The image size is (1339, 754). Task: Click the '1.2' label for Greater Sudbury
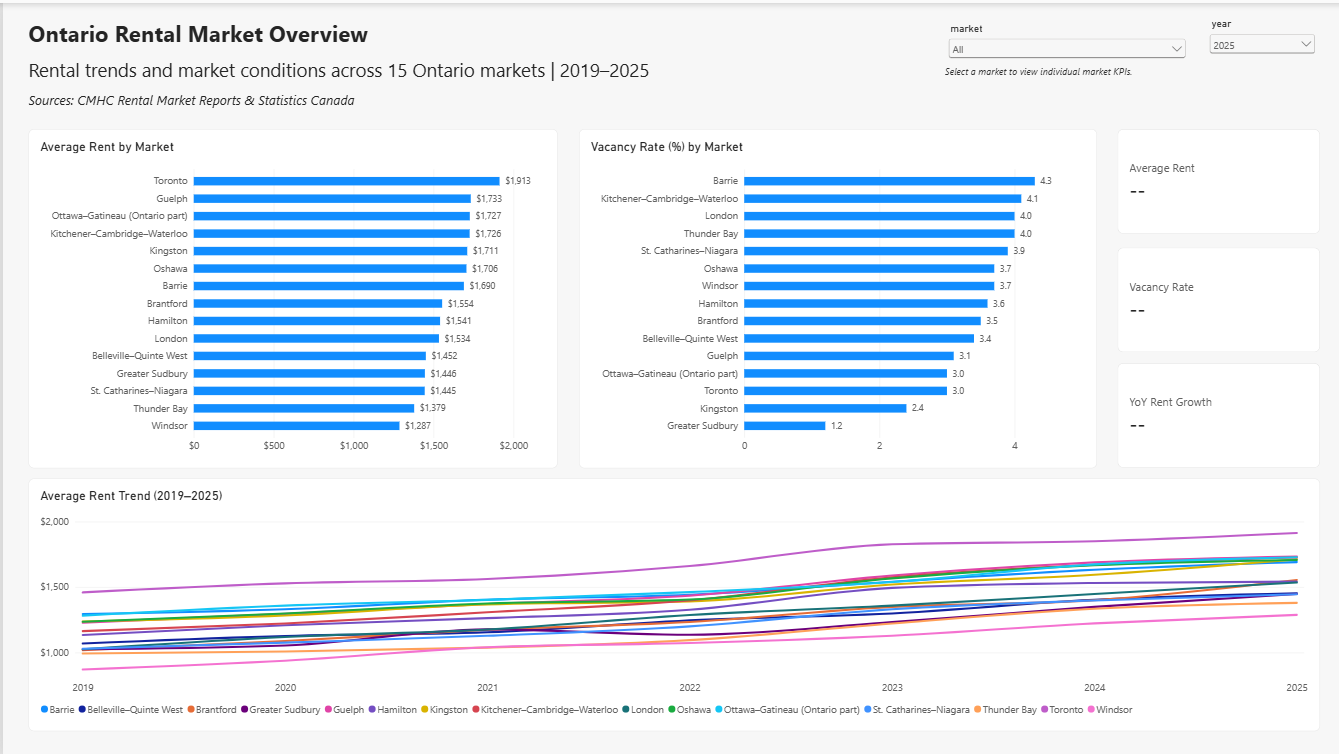(837, 426)
